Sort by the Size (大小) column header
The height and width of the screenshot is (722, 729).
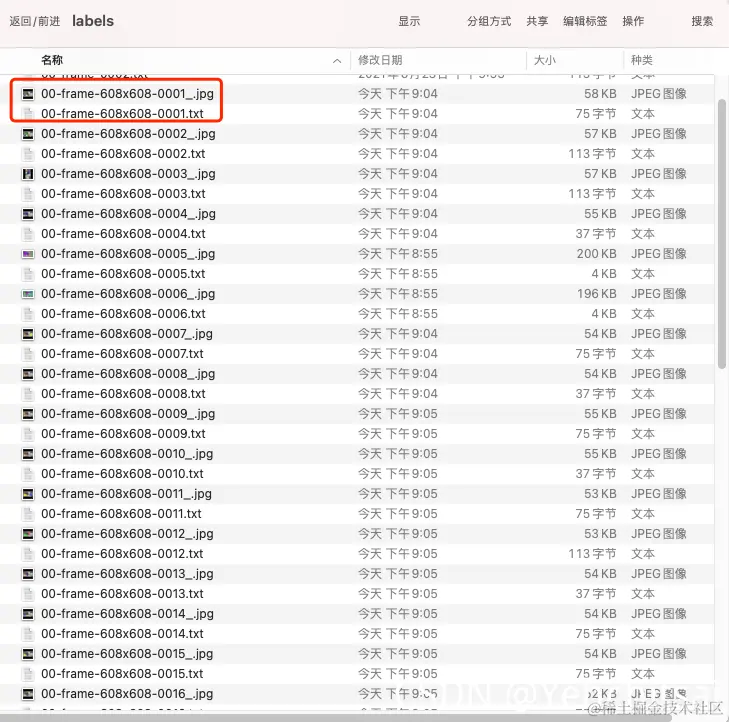pyautogui.click(x=544, y=60)
